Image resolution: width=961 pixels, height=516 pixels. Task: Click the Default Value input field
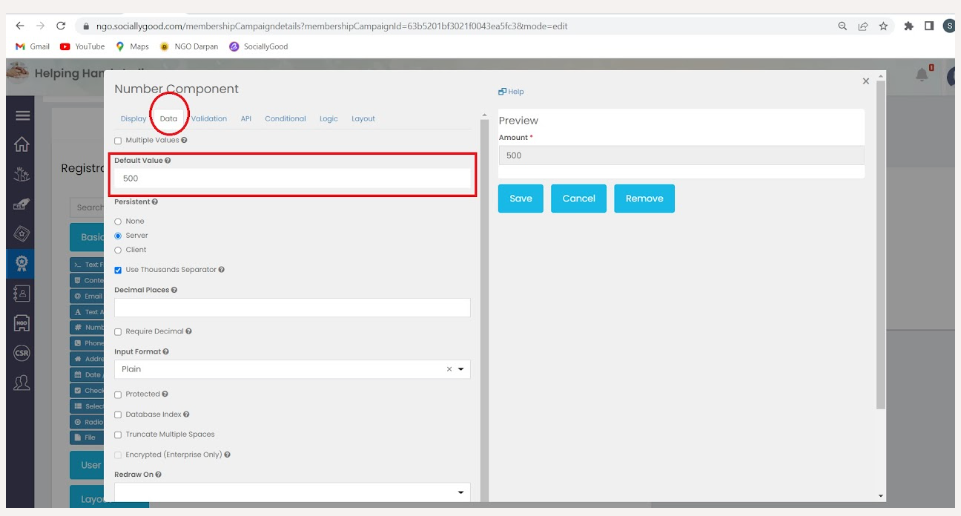(x=292, y=178)
